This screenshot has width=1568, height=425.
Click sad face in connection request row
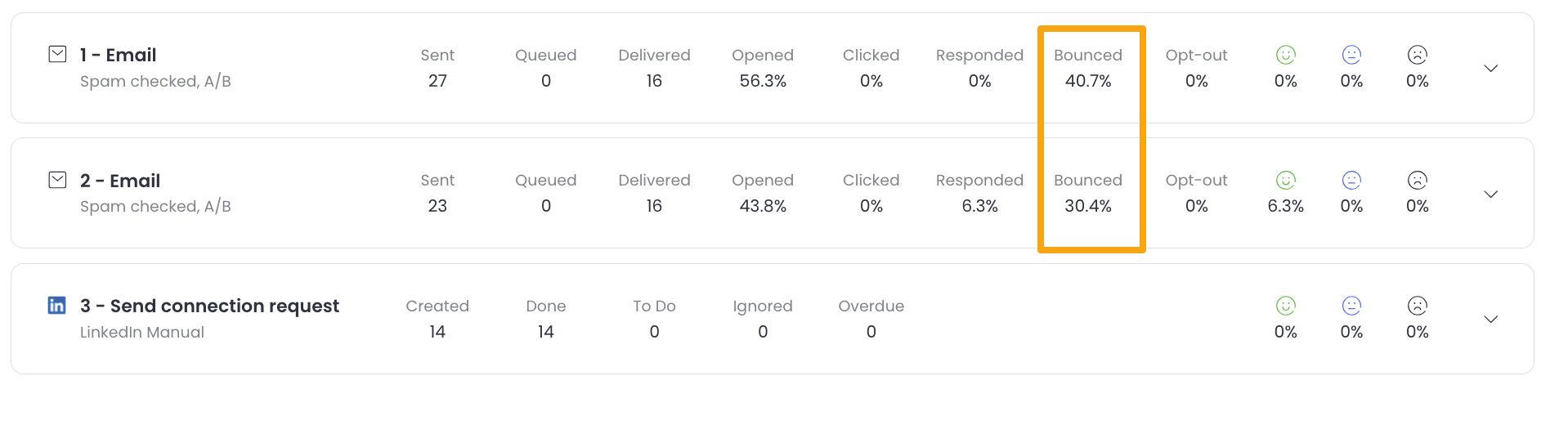pyautogui.click(x=1417, y=306)
